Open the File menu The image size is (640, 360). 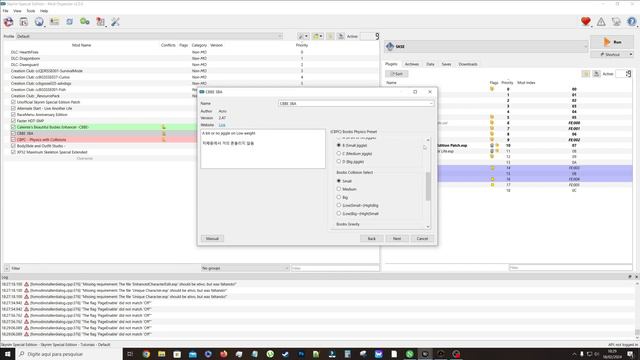pyautogui.click(x=5, y=11)
